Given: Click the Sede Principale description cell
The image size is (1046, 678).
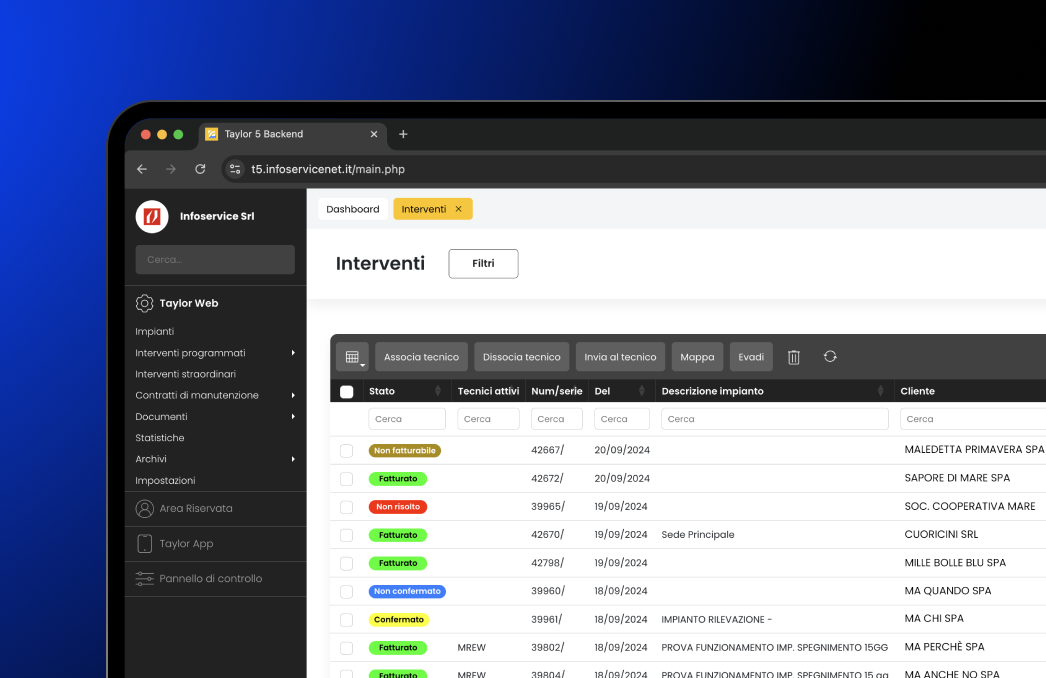Looking at the screenshot, I should (698, 535).
